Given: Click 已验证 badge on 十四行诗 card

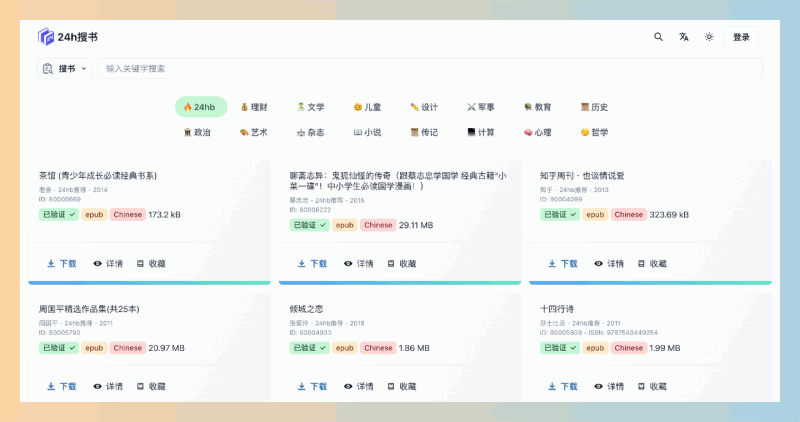Looking at the screenshot, I should [560, 348].
